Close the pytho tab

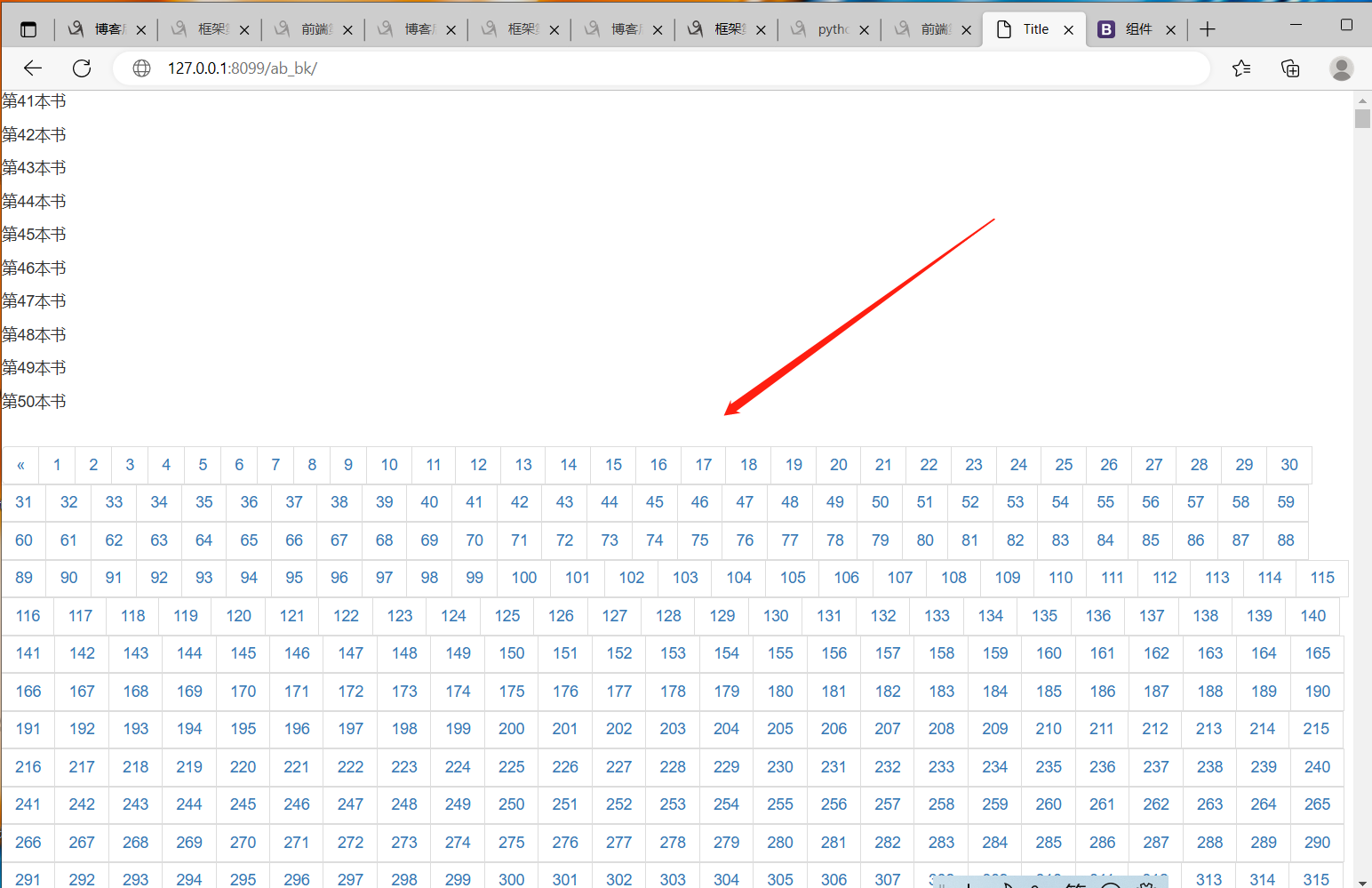coord(864,29)
